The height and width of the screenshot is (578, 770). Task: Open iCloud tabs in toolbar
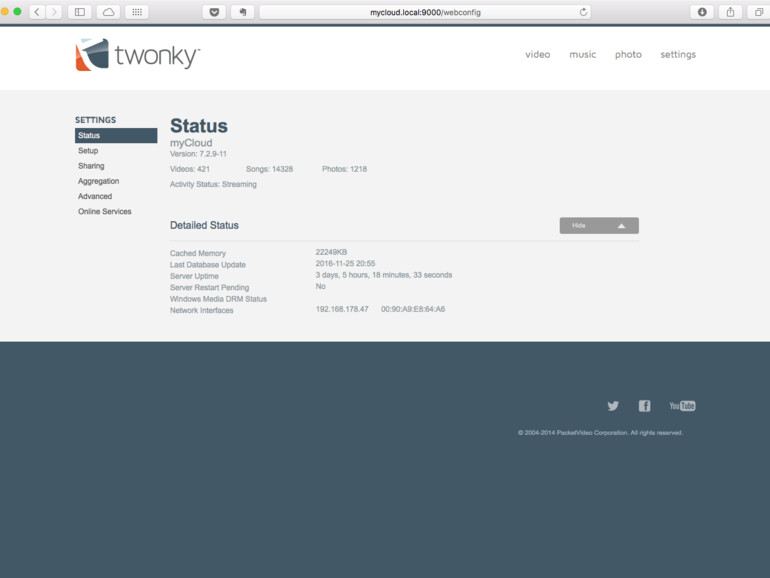pos(109,12)
